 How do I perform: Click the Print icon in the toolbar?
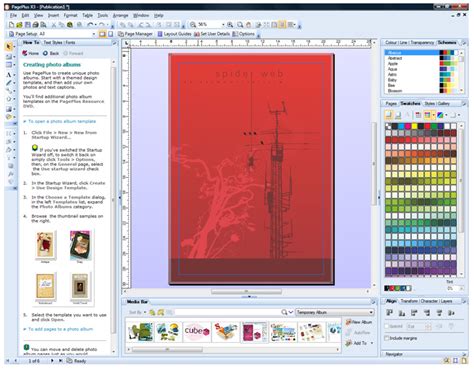point(35,25)
